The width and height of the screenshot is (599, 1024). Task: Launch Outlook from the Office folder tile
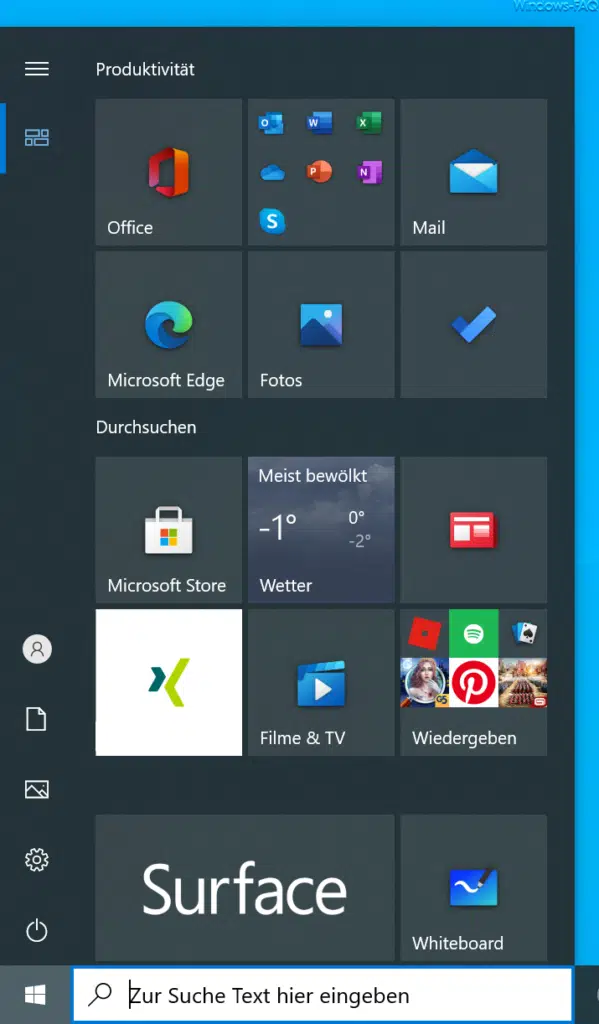271,123
